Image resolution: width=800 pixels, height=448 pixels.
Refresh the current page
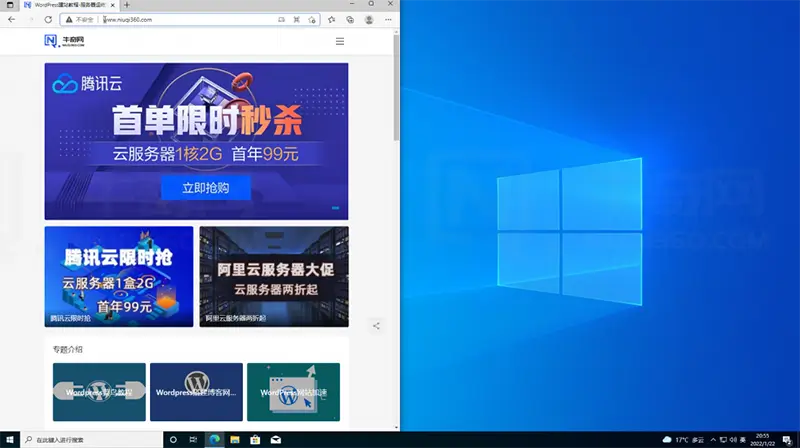click(x=48, y=19)
